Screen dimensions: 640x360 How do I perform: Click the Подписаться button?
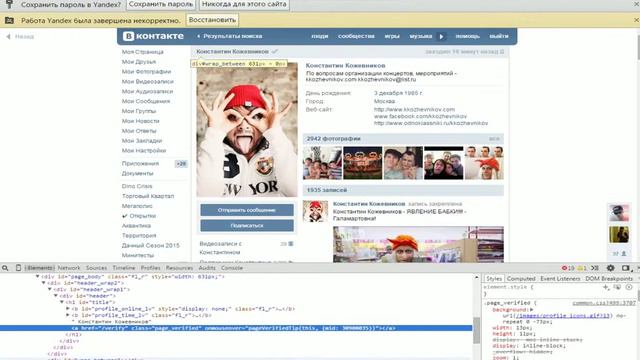(x=247, y=225)
